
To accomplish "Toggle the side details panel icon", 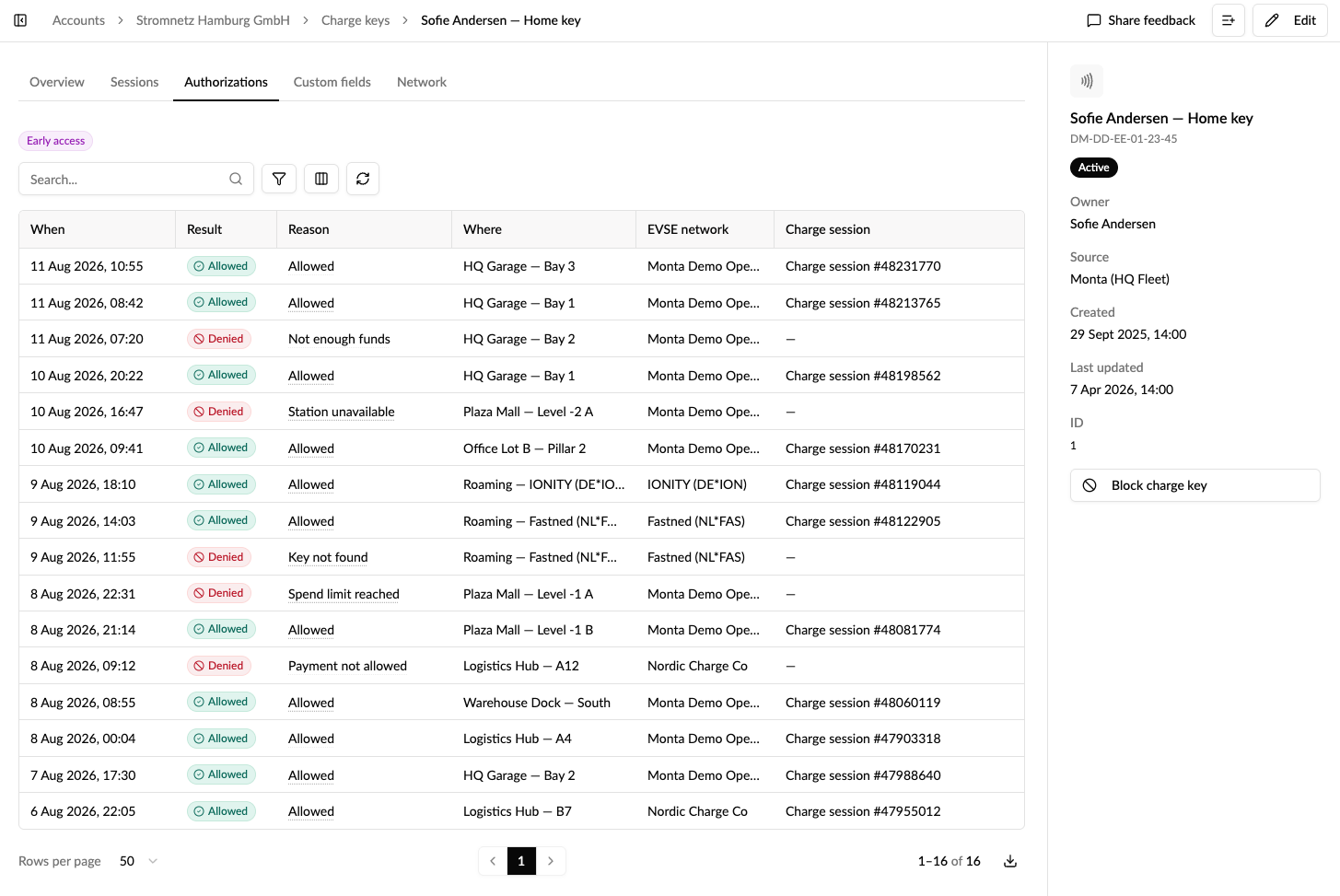I will click(x=1229, y=20).
